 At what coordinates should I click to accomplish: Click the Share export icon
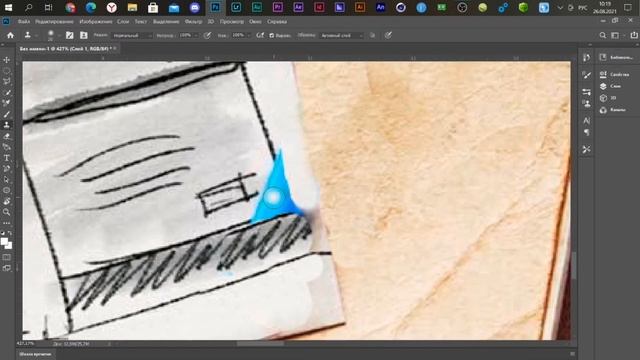(x=634, y=36)
